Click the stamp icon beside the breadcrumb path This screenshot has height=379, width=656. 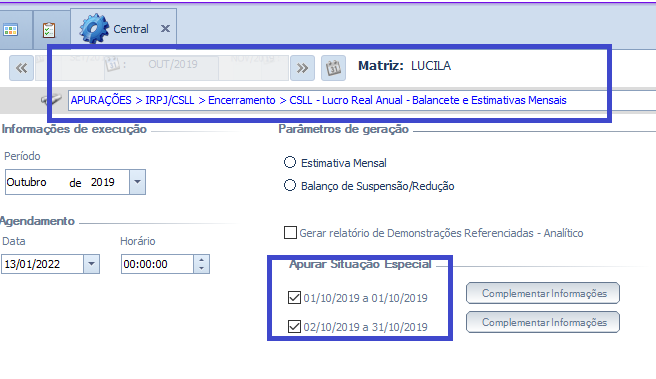51,100
